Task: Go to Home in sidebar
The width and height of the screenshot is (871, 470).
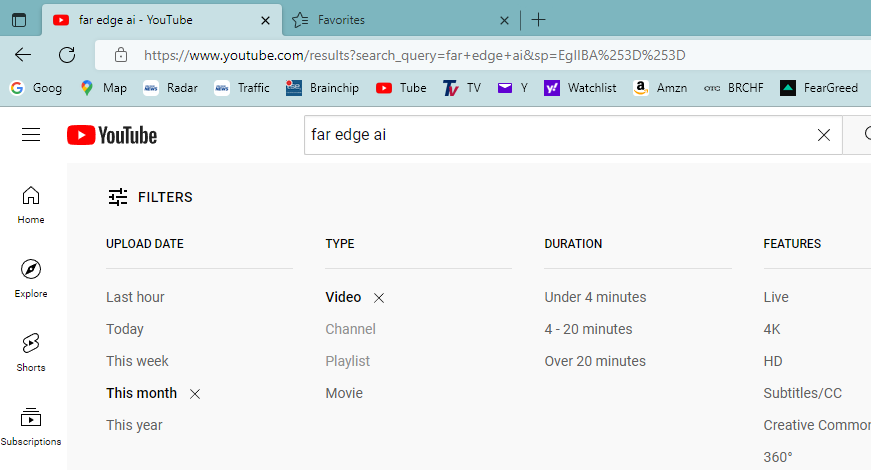Action: coord(31,205)
